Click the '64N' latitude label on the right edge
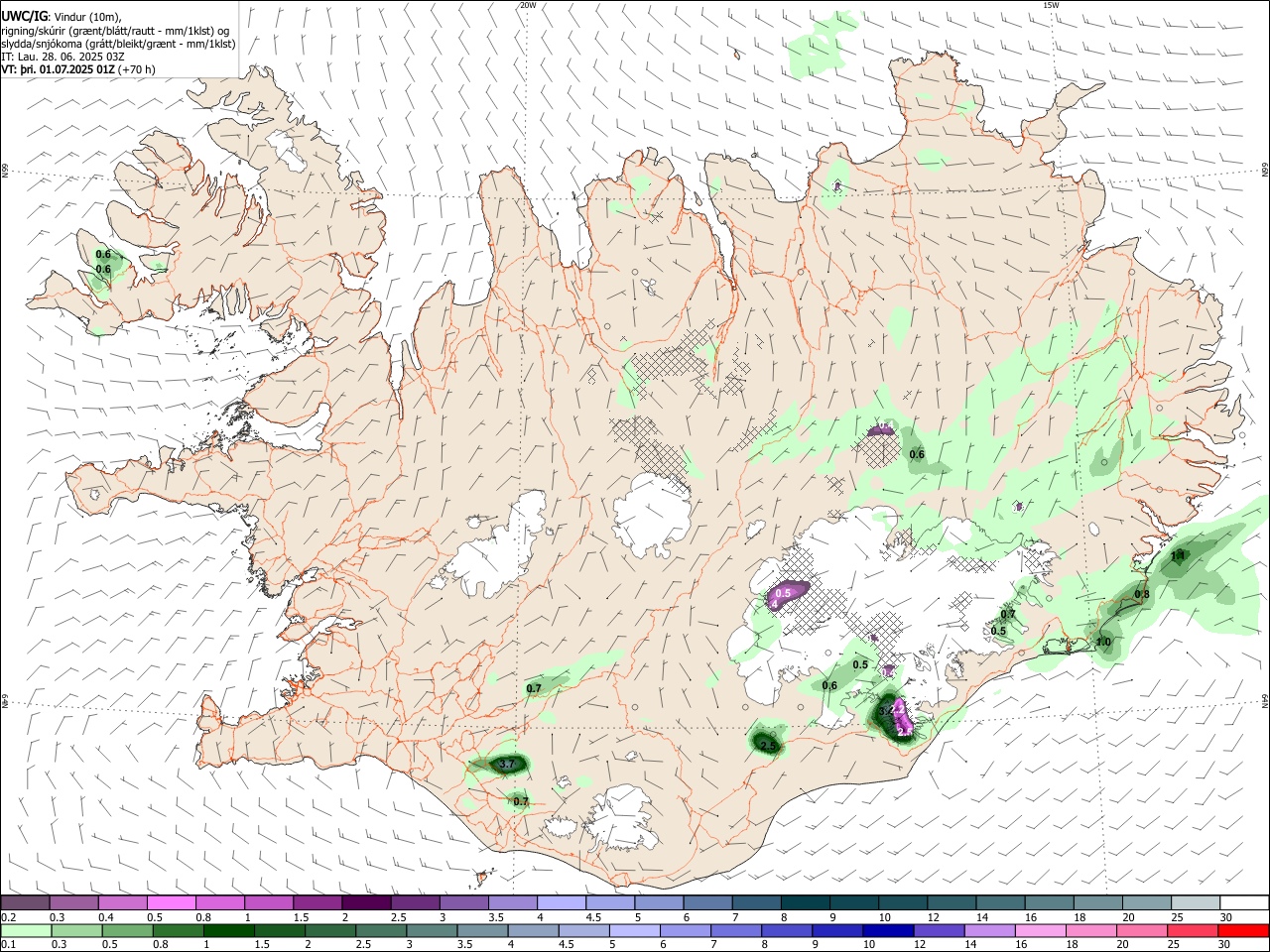The width and height of the screenshot is (1270, 952). (x=1265, y=700)
